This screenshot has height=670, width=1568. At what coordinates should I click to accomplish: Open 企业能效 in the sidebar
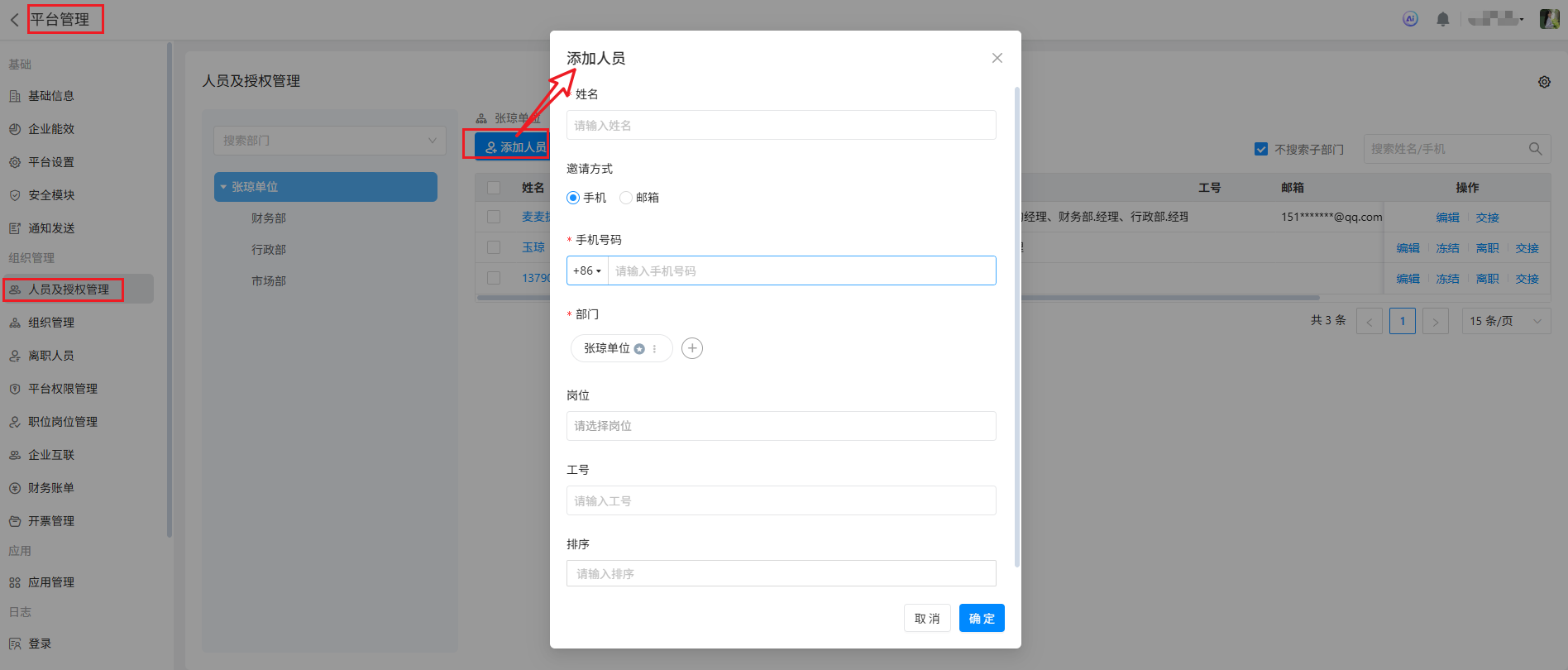51,129
